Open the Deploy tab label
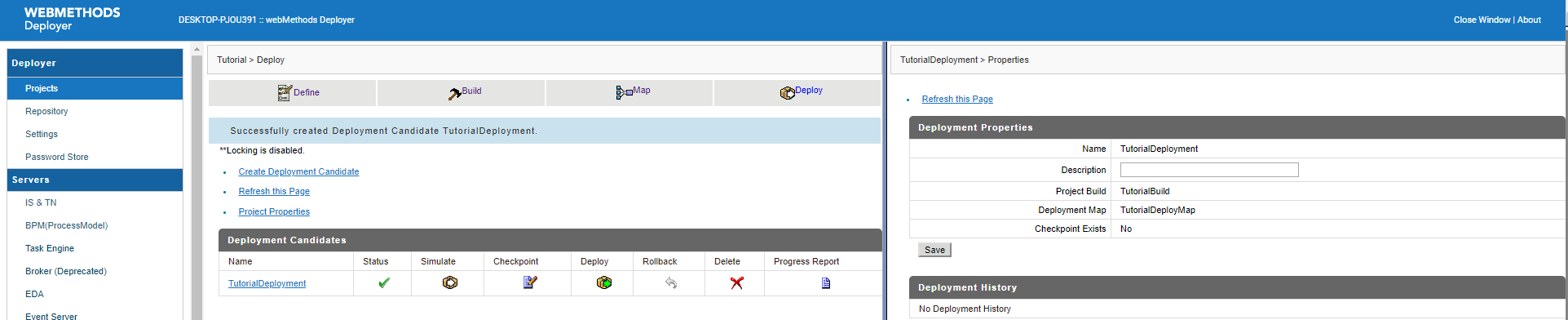1568x320 pixels. click(x=809, y=90)
